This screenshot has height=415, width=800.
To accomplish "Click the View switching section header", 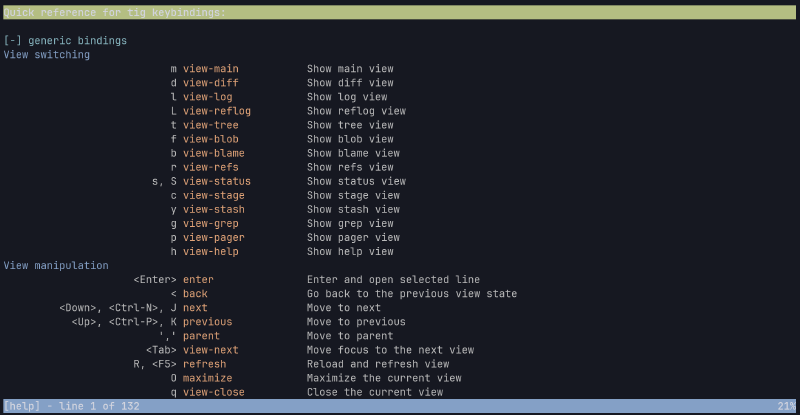I will click(47, 55).
